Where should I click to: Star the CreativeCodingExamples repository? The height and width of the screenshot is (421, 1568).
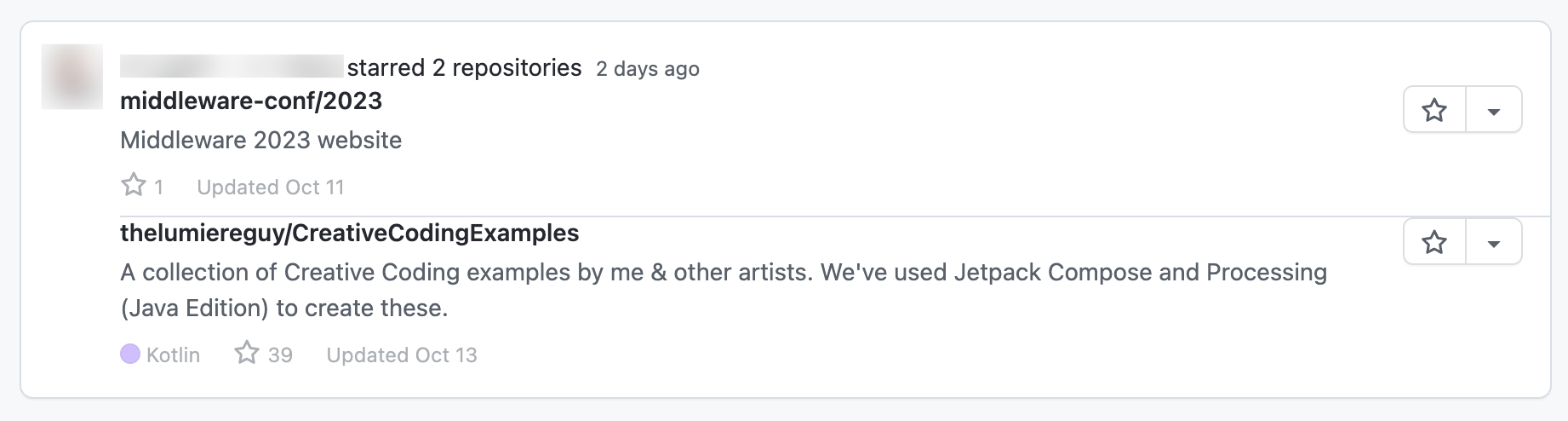click(1434, 242)
